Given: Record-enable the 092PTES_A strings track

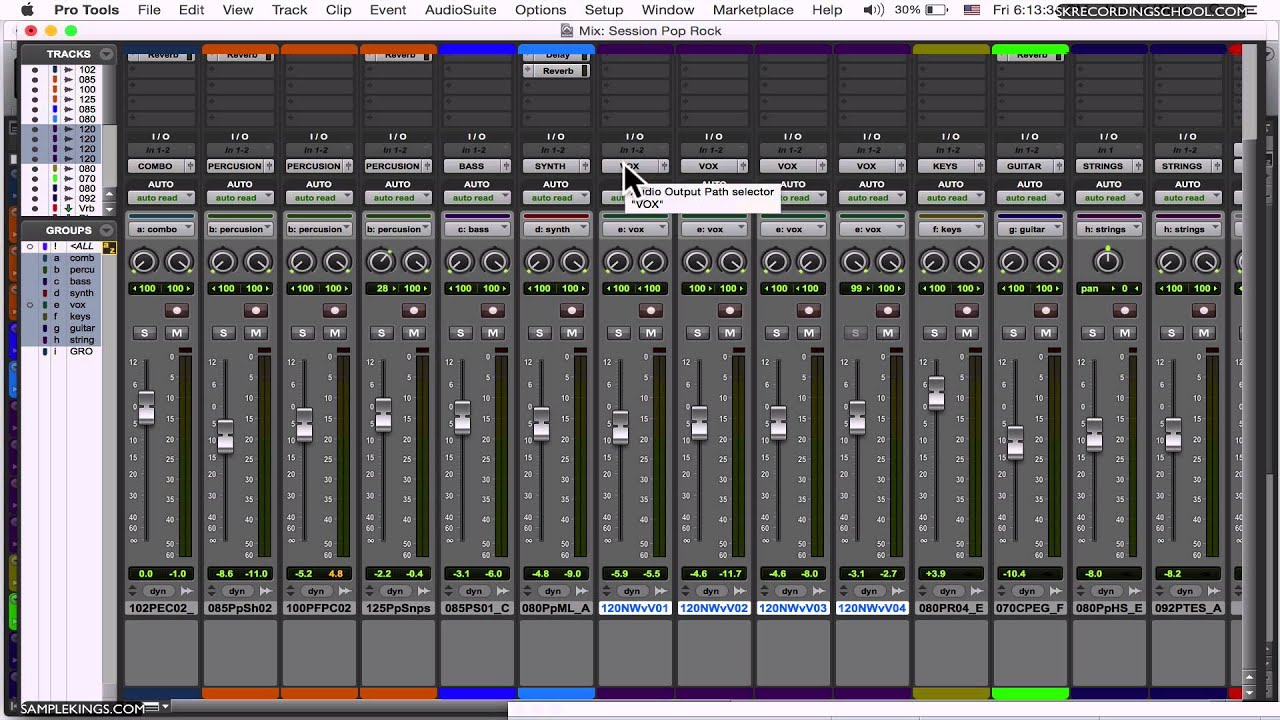Looking at the screenshot, I should 1204,311.
